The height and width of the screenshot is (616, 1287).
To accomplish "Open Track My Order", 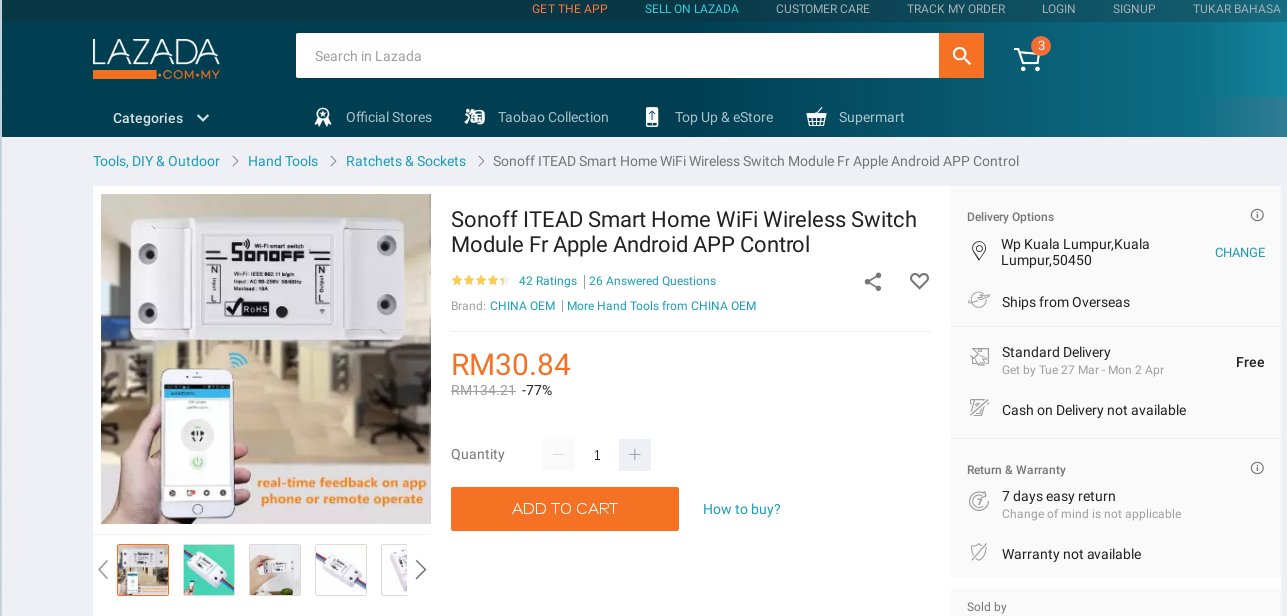I will coord(955,9).
